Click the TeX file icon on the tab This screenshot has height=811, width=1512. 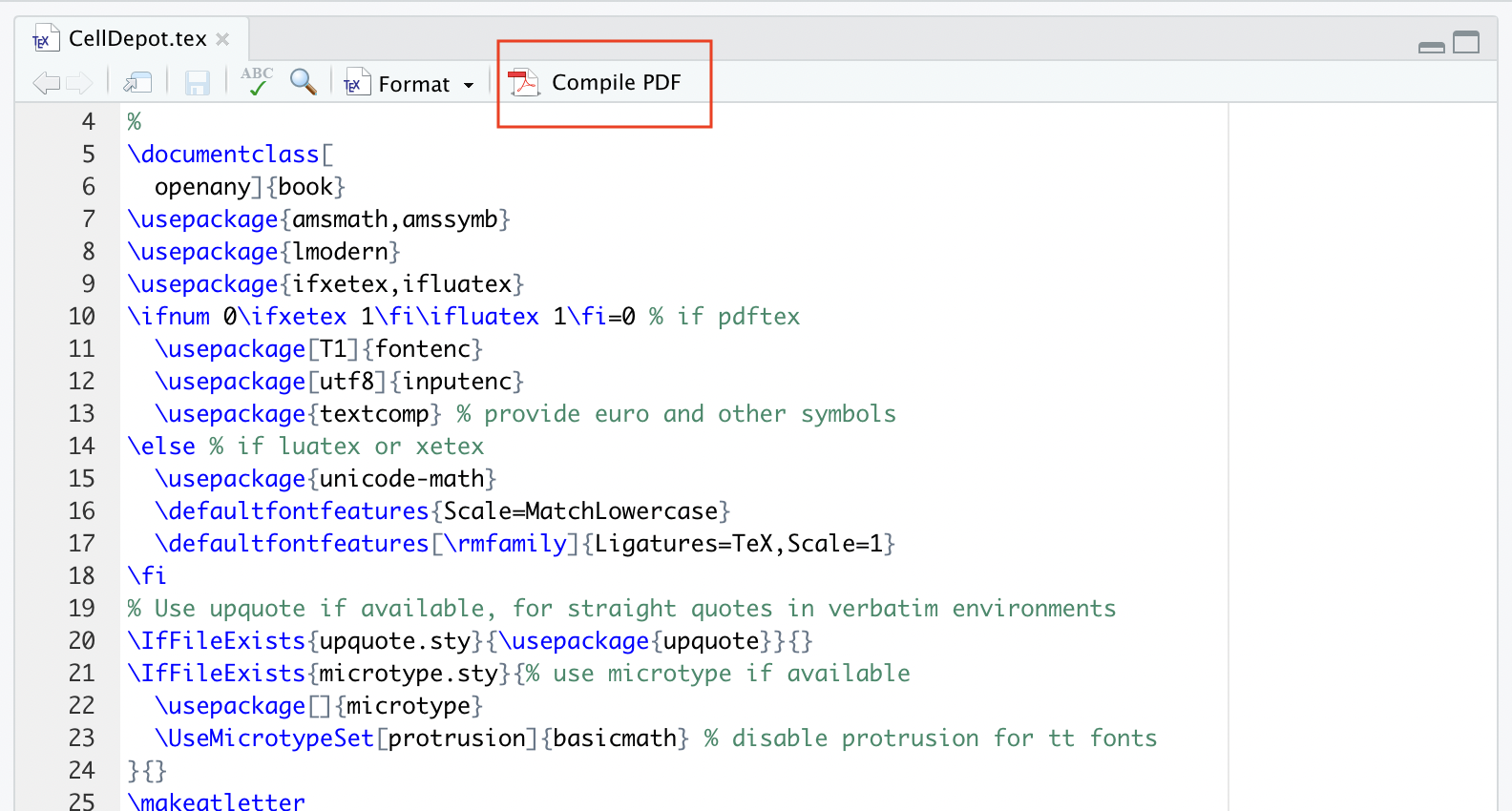(42, 40)
